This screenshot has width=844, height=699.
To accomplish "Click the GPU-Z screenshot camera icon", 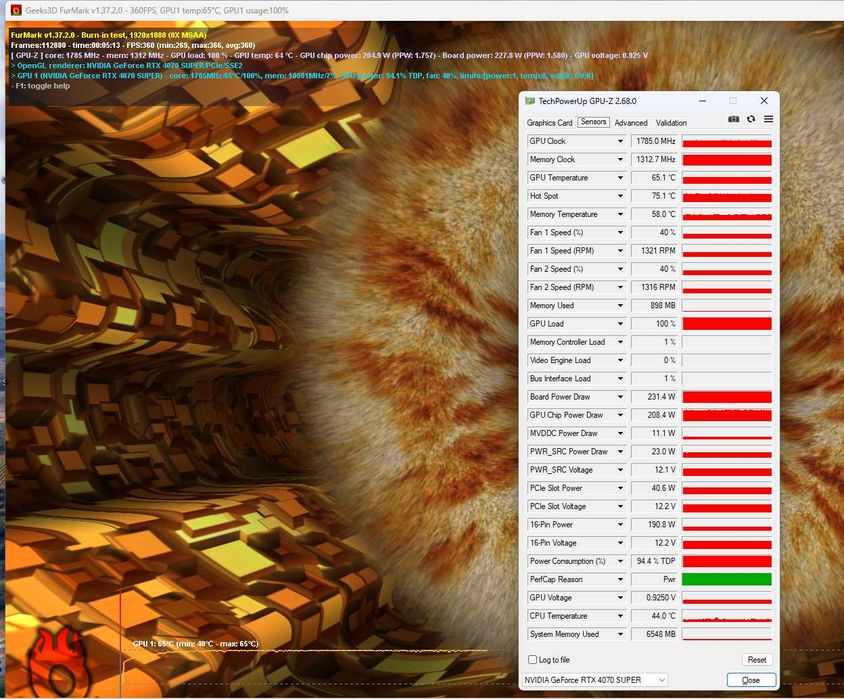I will point(733,119).
